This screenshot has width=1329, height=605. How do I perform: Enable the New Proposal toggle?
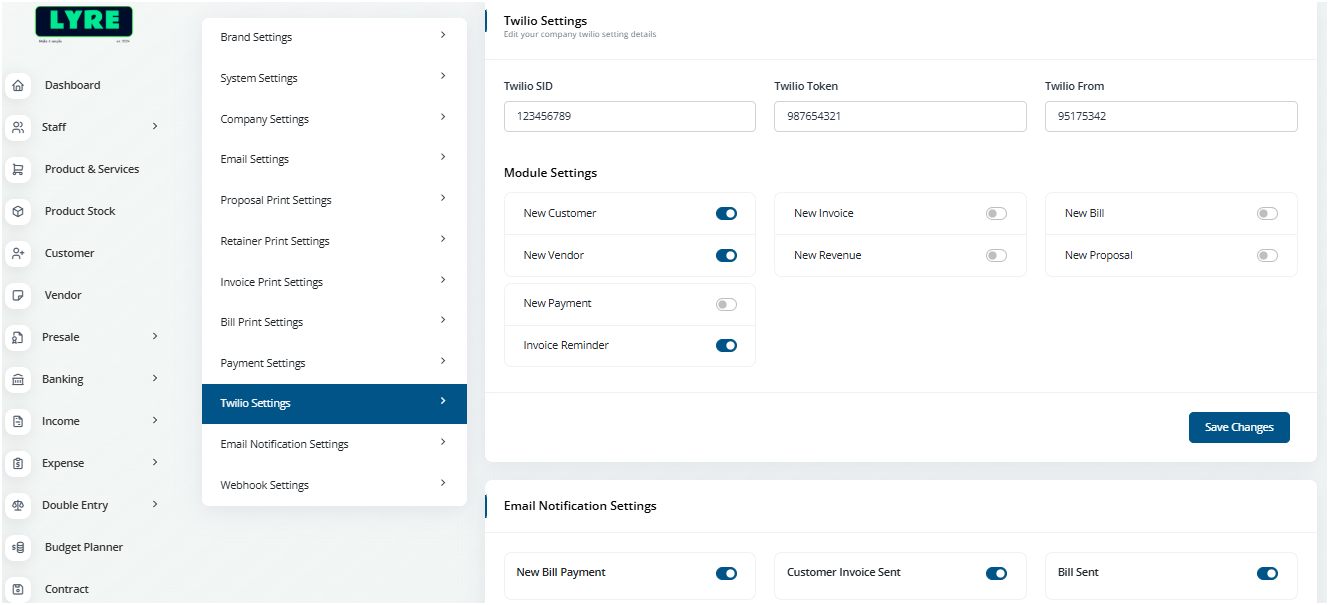point(1267,256)
